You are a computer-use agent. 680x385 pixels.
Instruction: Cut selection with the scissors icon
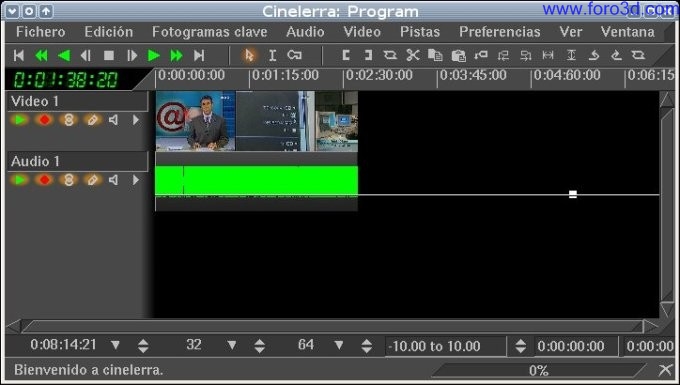coord(413,55)
